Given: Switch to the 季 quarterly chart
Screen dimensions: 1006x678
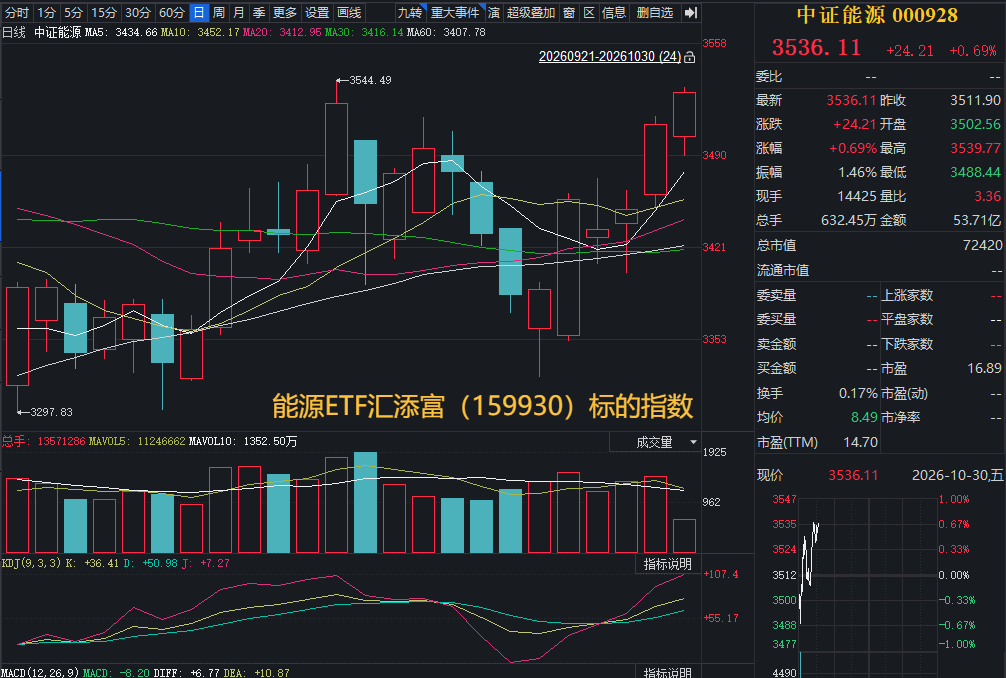Looking at the screenshot, I should tap(259, 12).
